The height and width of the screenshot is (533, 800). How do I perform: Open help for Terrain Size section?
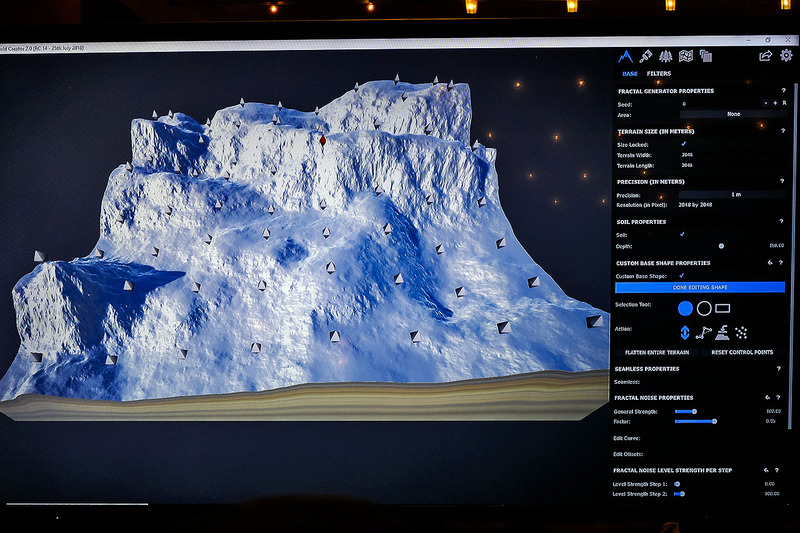tap(783, 131)
